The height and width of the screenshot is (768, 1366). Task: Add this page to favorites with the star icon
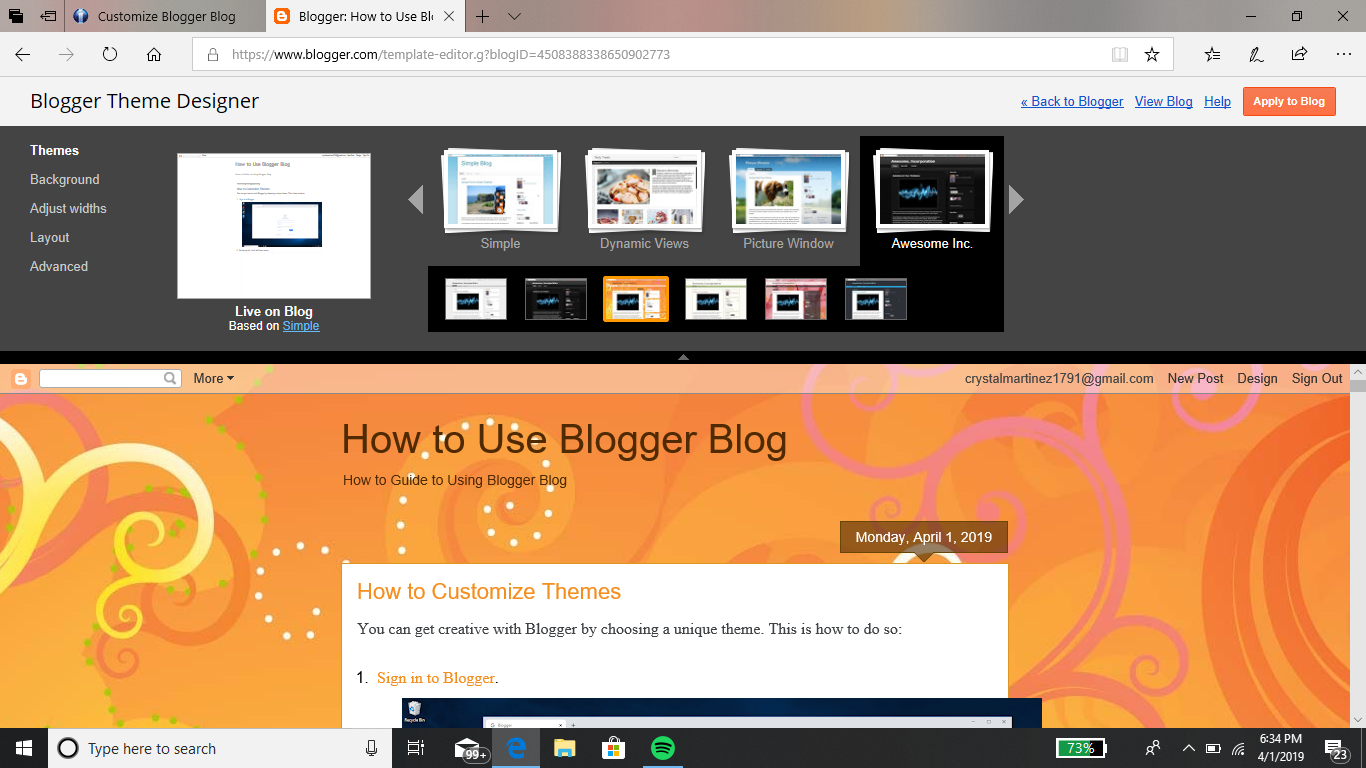coord(1150,54)
